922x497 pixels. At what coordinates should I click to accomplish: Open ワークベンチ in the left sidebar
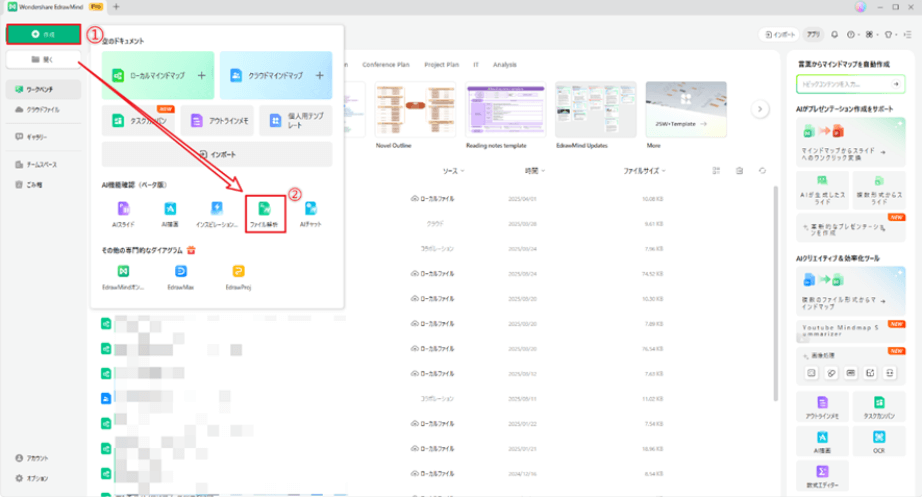tap(44, 89)
